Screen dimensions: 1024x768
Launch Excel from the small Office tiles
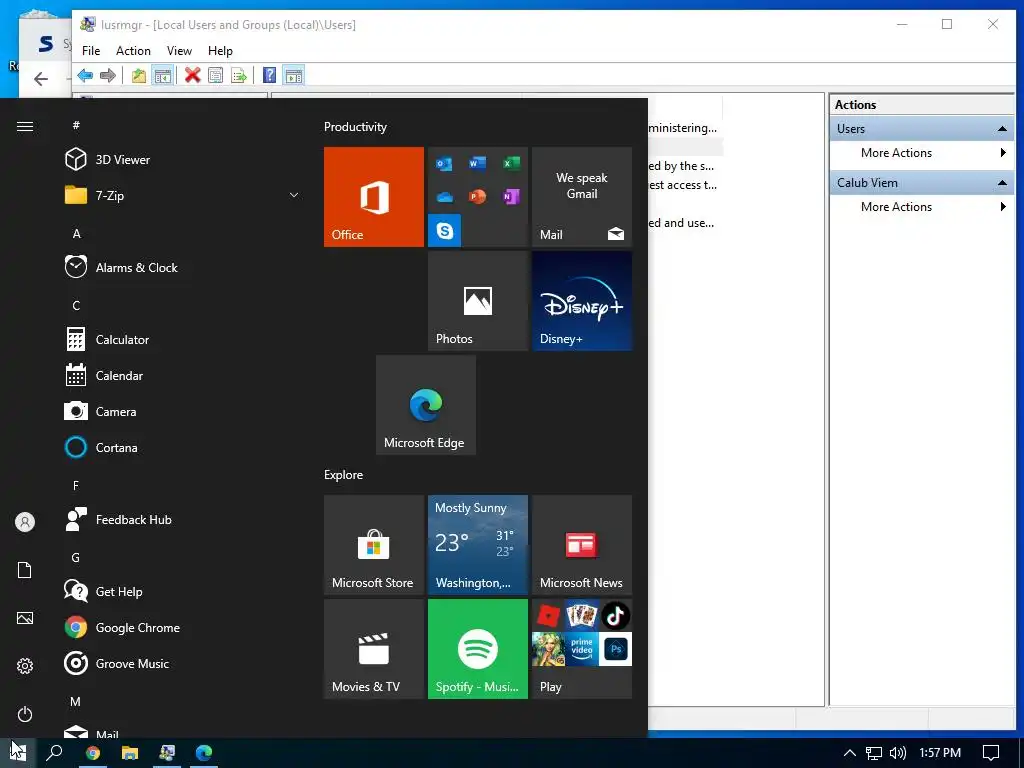511,163
